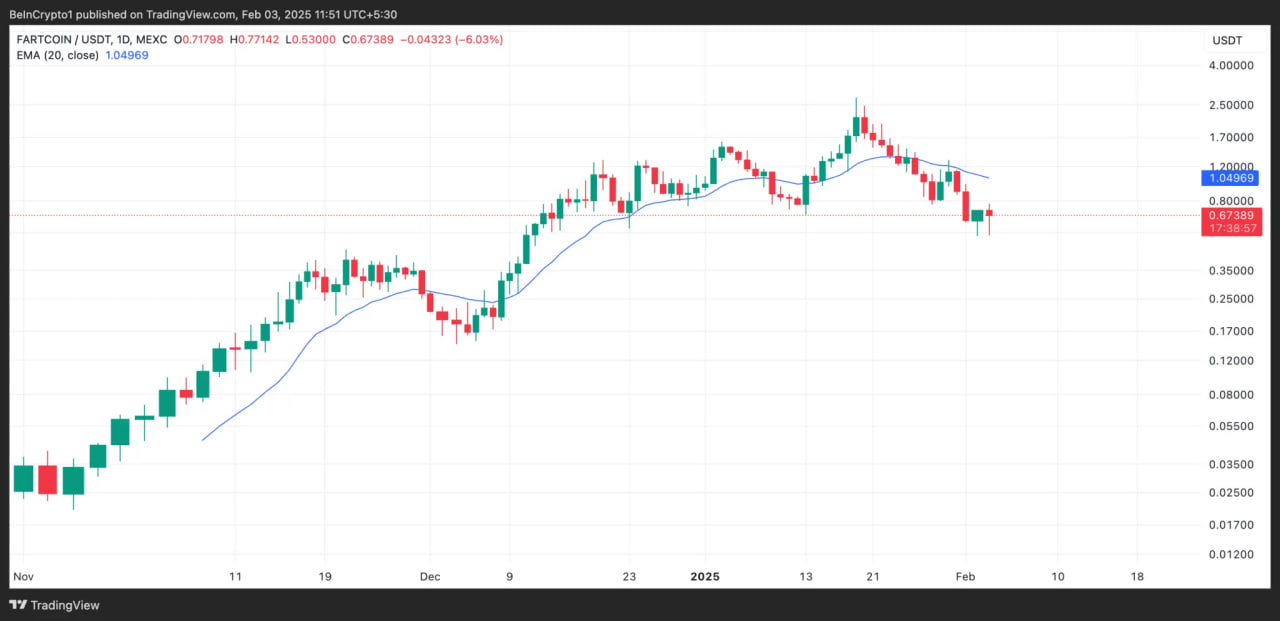This screenshot has height=621, width=1280.
Task: Select the most recent red candle on the chart
Action: [x=989, y=212]
